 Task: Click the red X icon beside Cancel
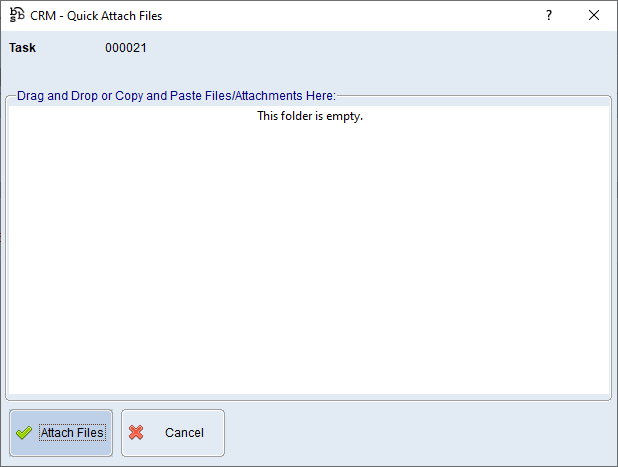137,433
